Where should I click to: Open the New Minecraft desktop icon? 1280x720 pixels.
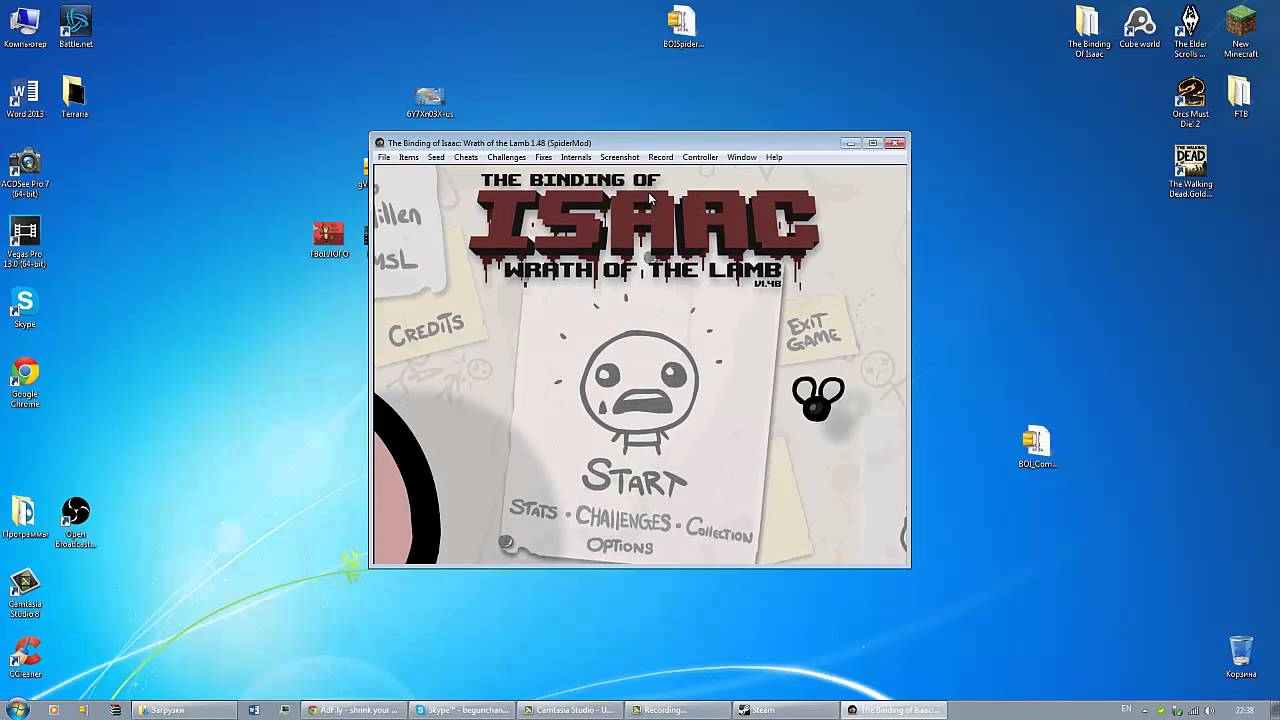coord(1240,32)
